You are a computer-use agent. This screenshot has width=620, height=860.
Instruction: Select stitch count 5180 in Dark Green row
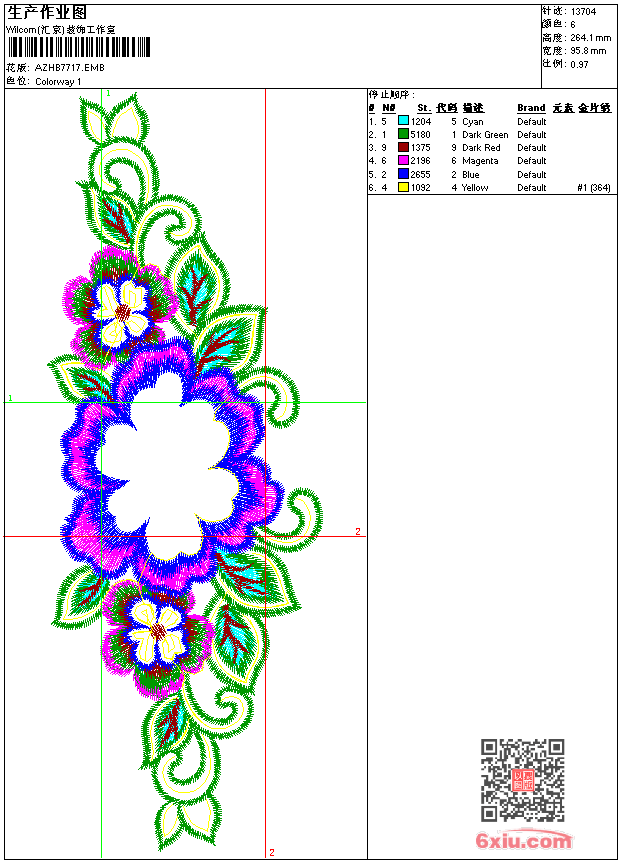click(421, 134)
